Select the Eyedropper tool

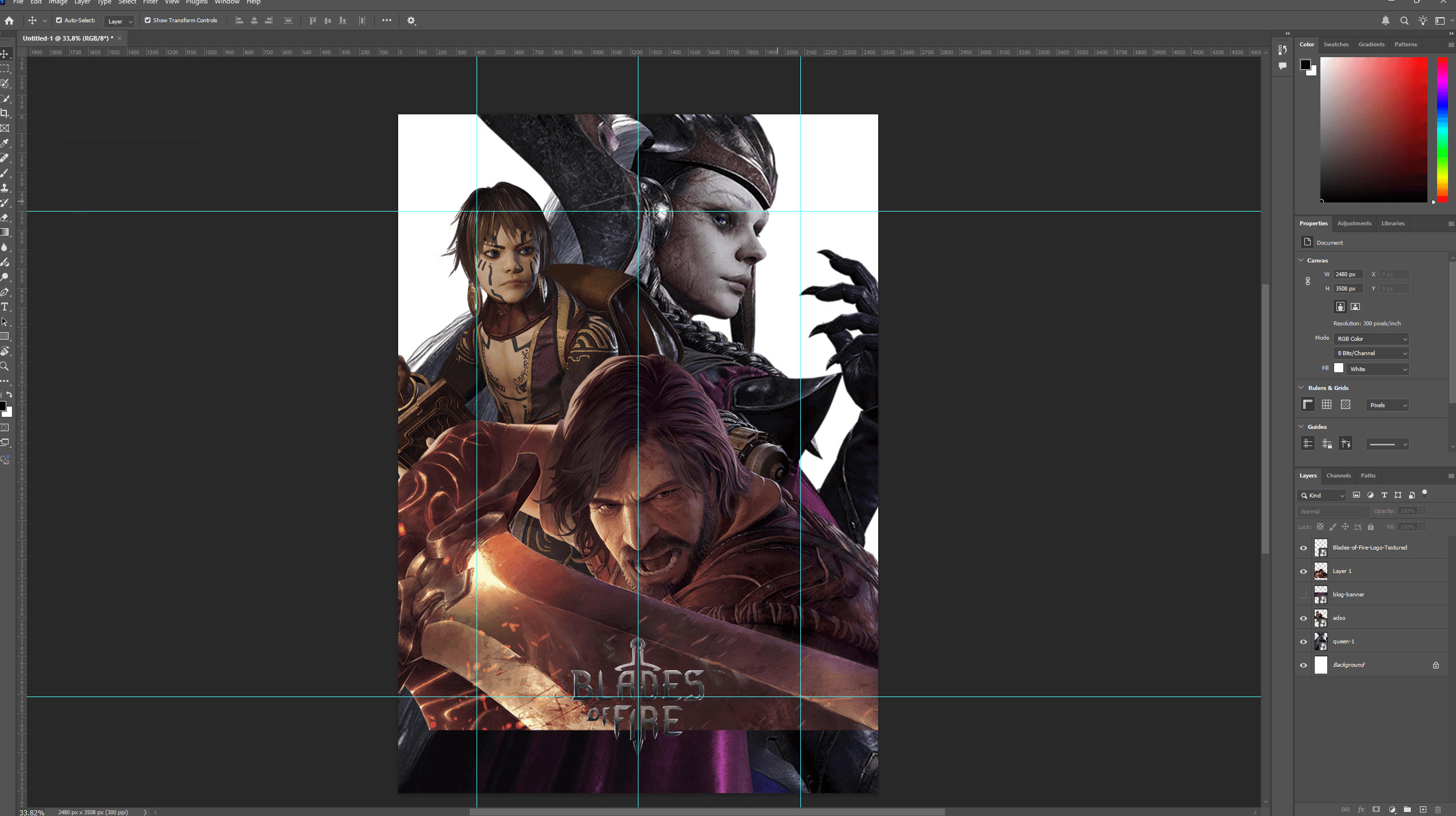click(5, 143)
